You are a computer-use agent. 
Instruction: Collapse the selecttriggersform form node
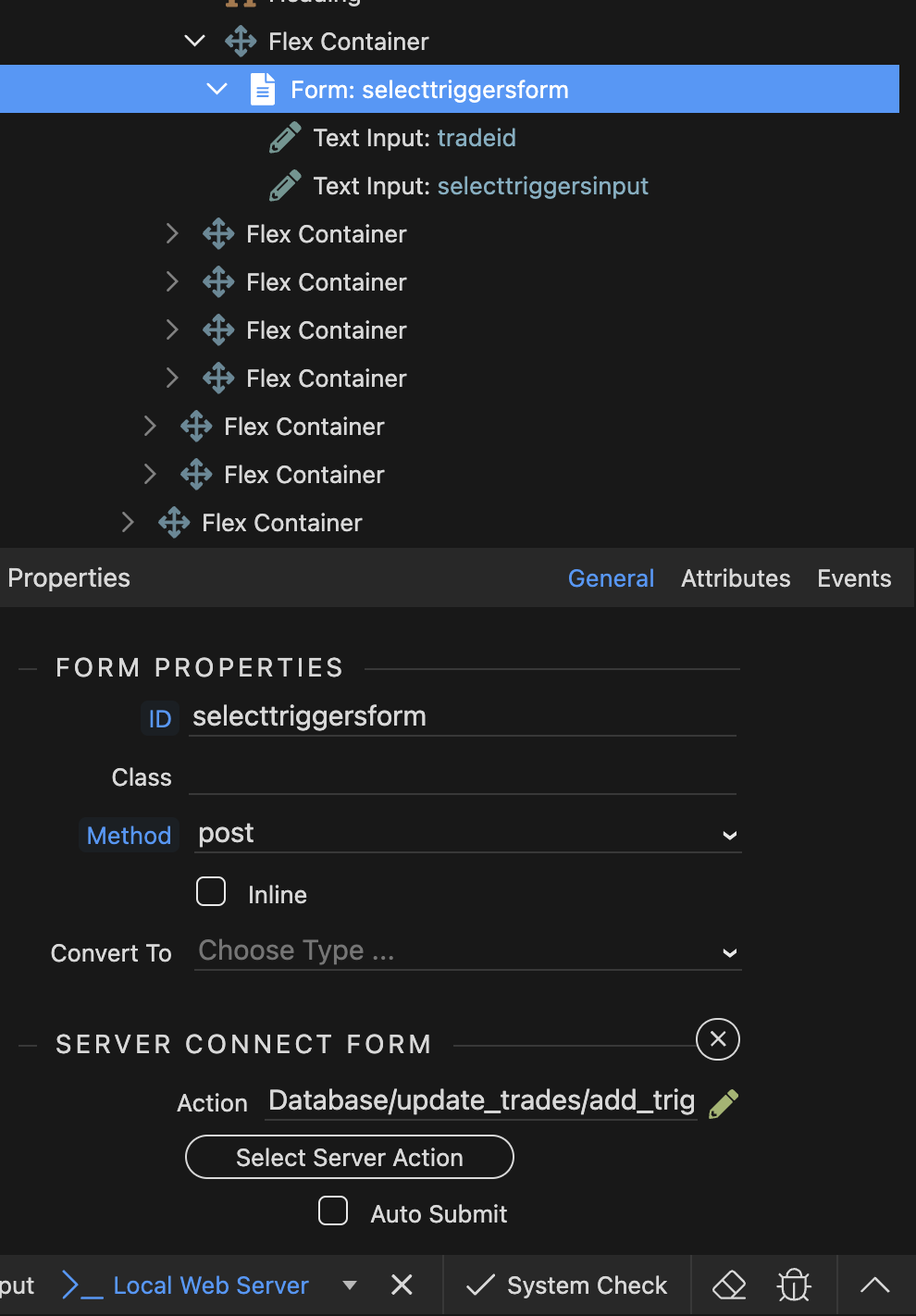click(217, 90)
